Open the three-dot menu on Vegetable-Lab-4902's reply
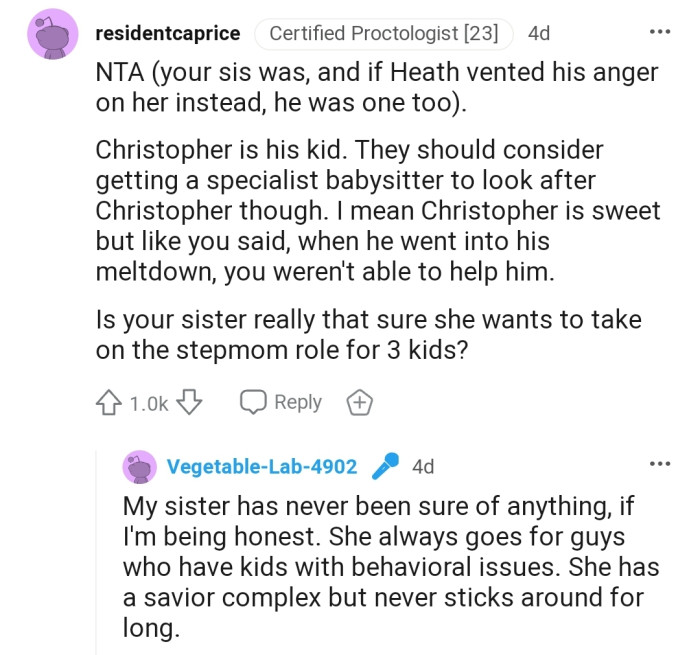 click(660, 465)
